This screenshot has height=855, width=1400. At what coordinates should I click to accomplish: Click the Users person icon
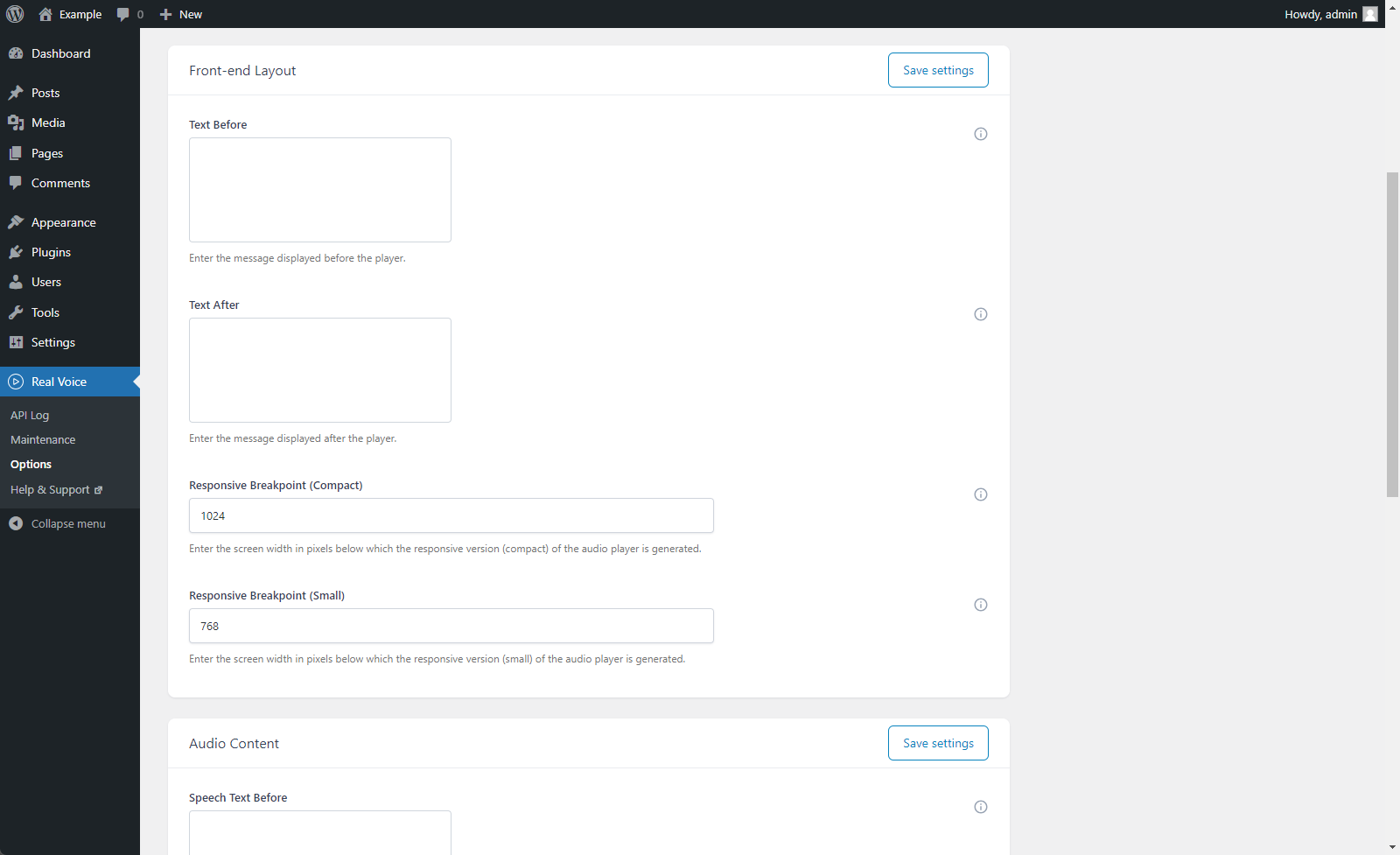[x=16, y=282]
